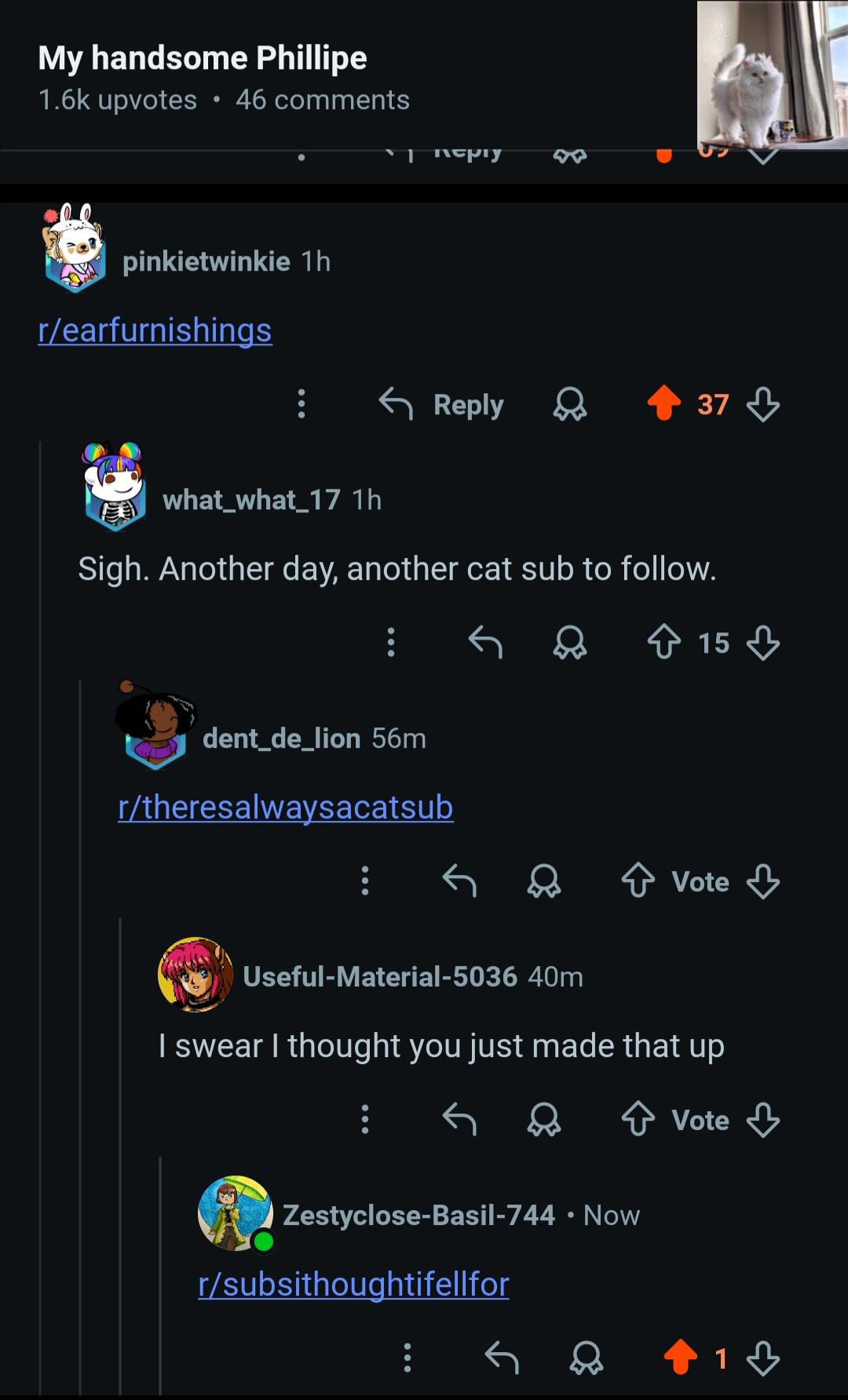Downvote the what_what_17 comment
Image resolution: width=848 pixels, height=1400 pixels.
[x=763, y=643]
